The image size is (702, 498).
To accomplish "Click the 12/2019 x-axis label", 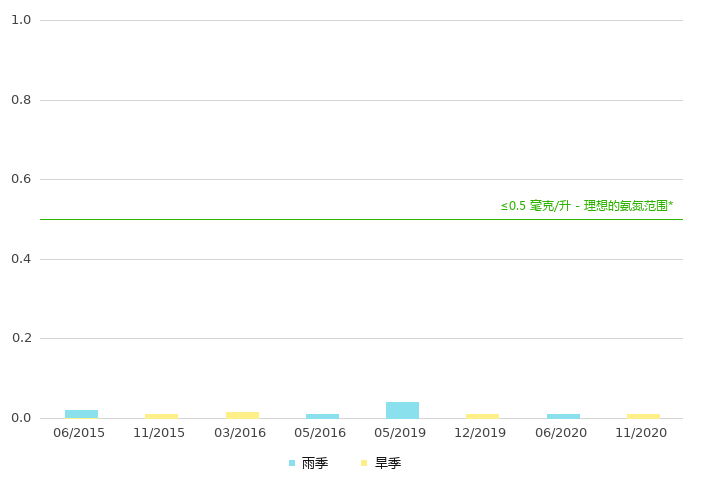I will [480, 433].
